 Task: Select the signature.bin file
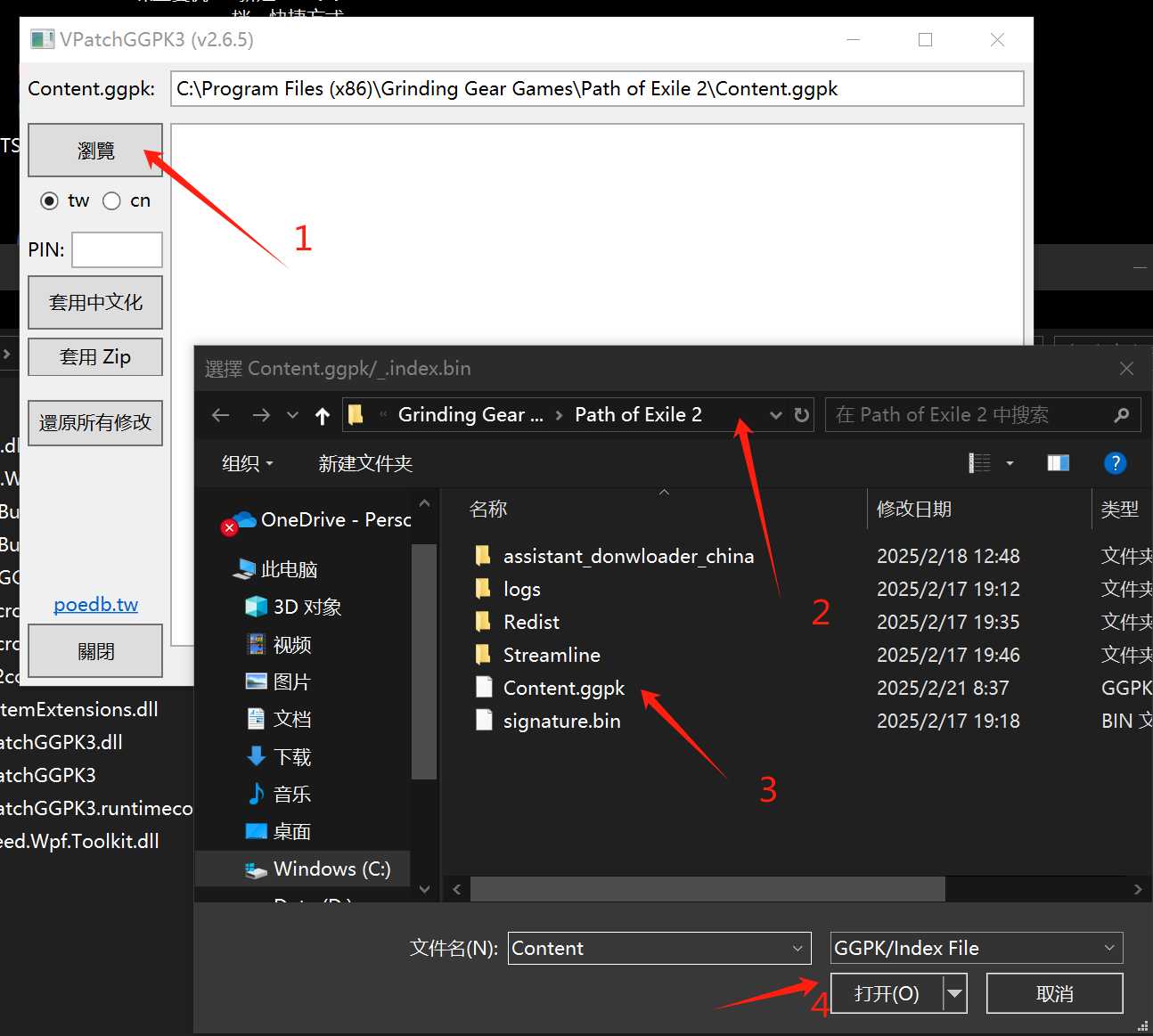(562, 722)
